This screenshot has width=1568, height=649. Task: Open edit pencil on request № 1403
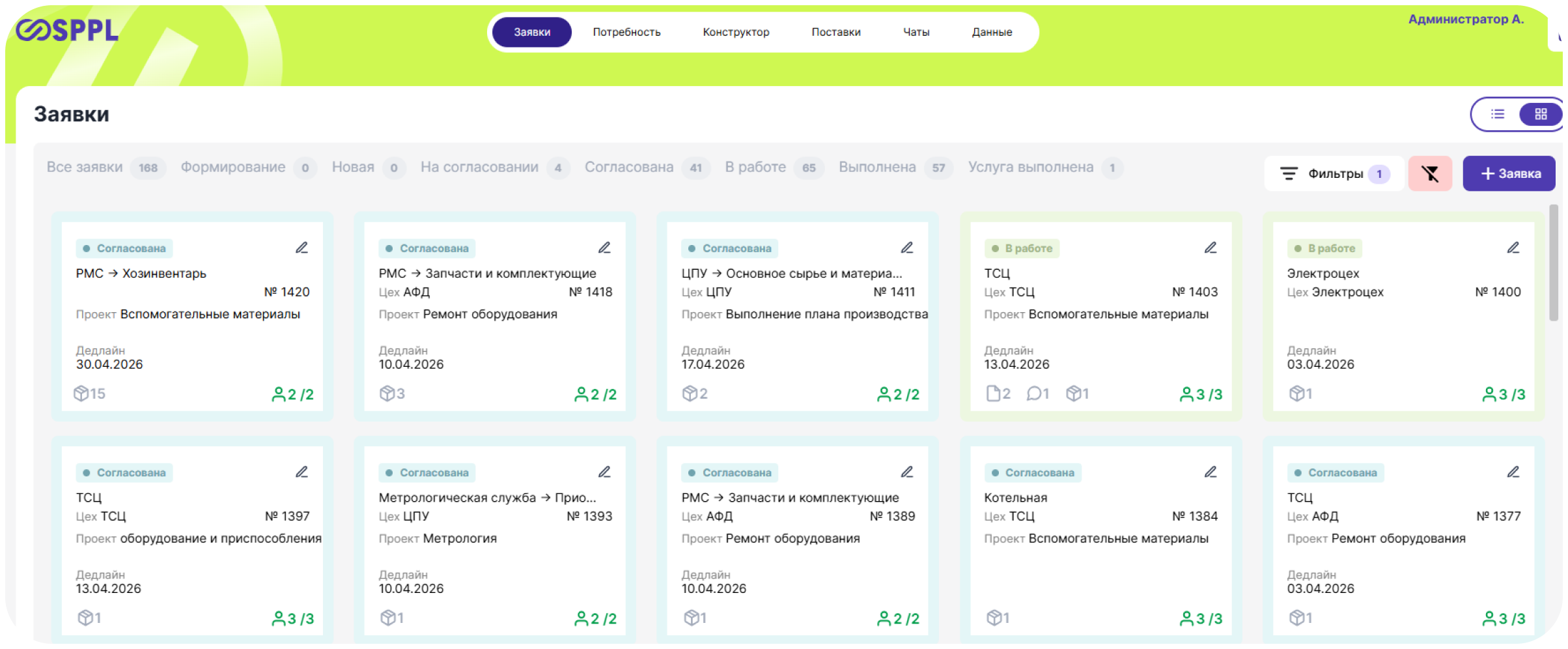(1210, 248)
